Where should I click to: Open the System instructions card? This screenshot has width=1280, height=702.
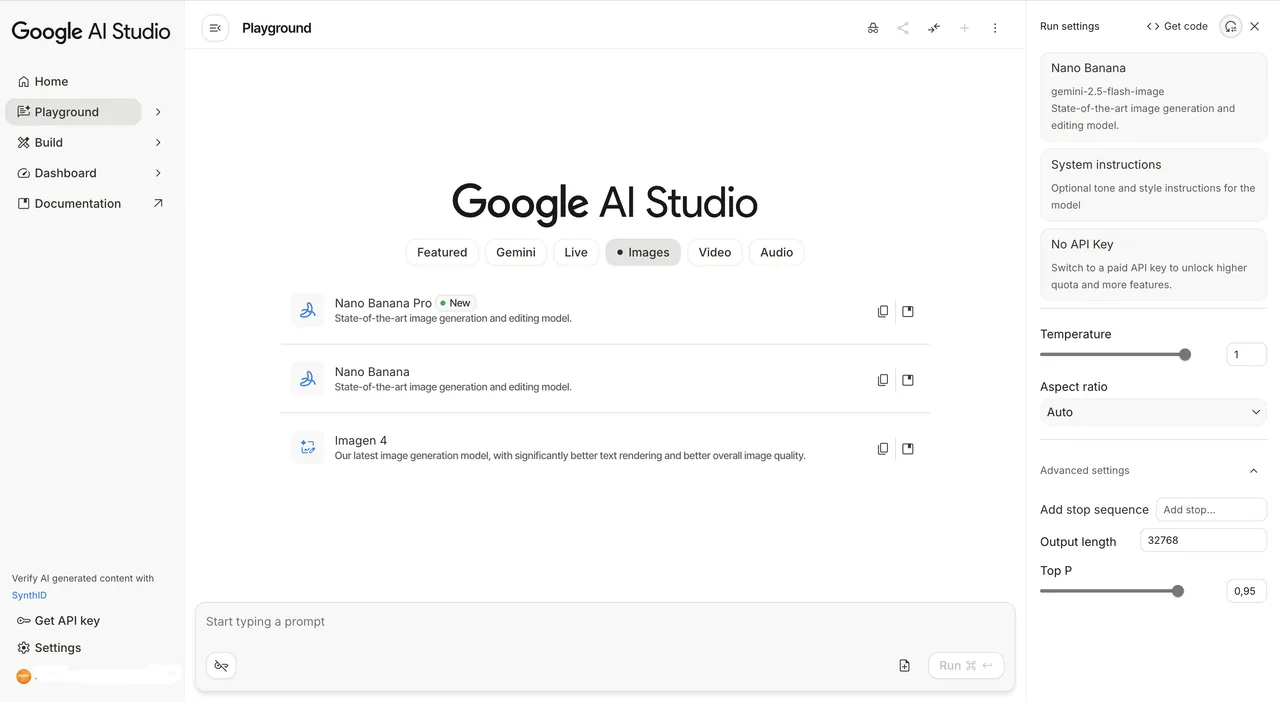(x=1153, y=185)
